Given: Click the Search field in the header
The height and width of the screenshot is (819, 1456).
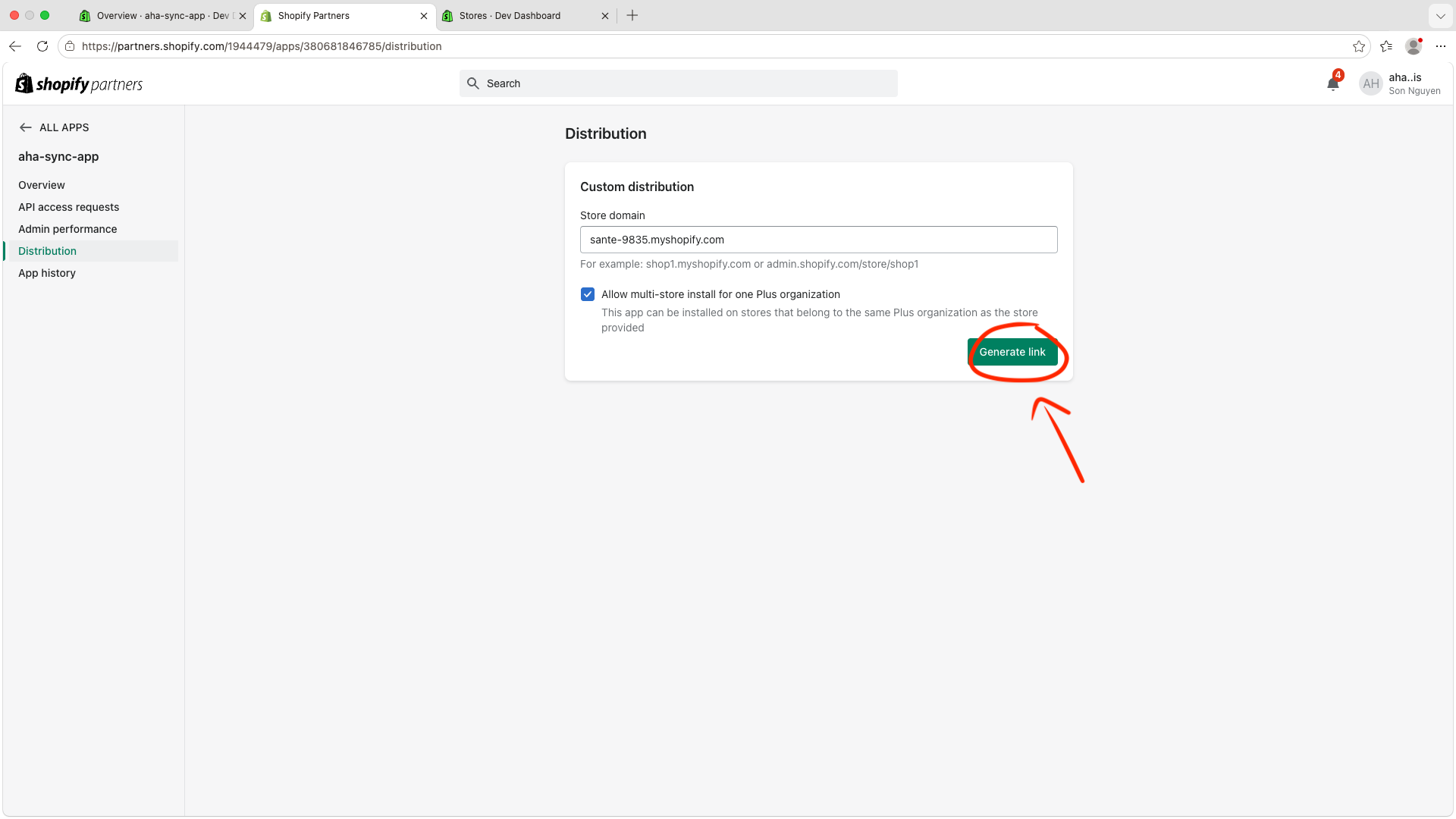Looking at the screenshot, I should tap(678, 83).
